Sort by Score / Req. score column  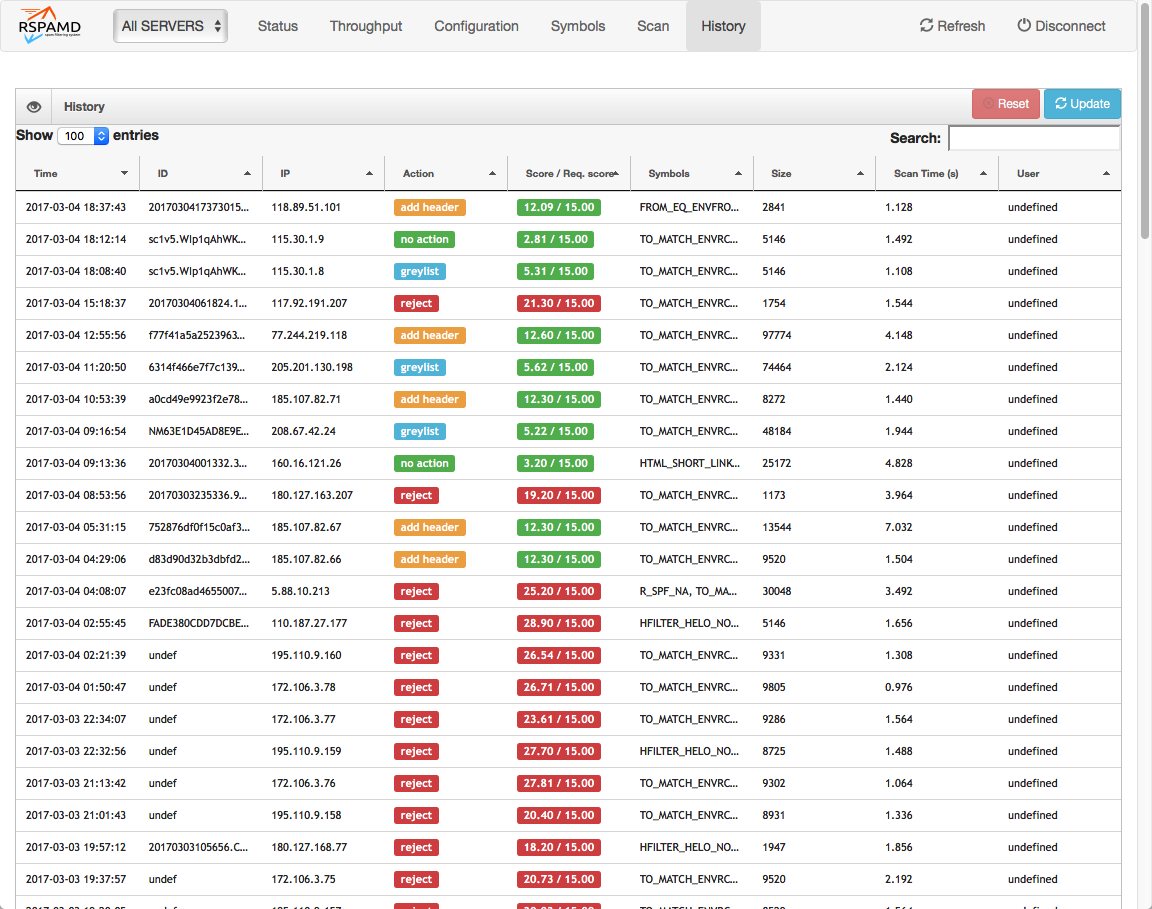(569, 173)
